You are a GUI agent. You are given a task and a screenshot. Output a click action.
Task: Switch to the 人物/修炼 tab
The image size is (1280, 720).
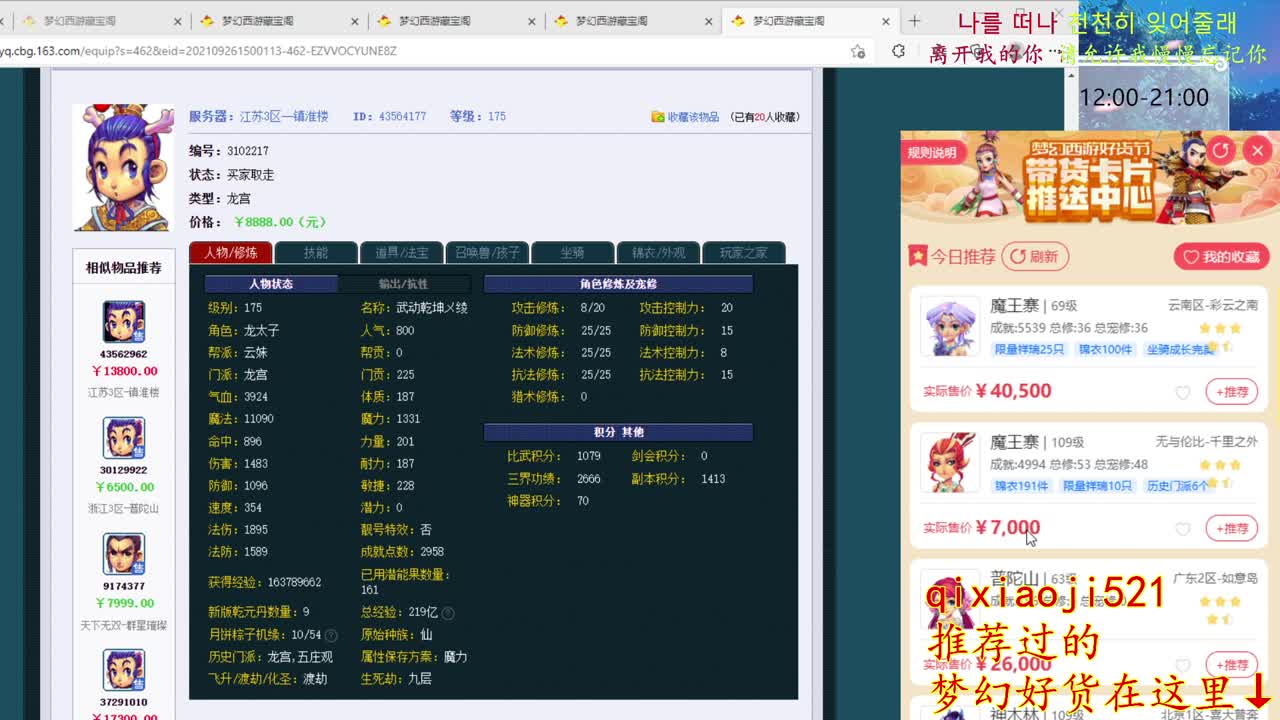230,253
